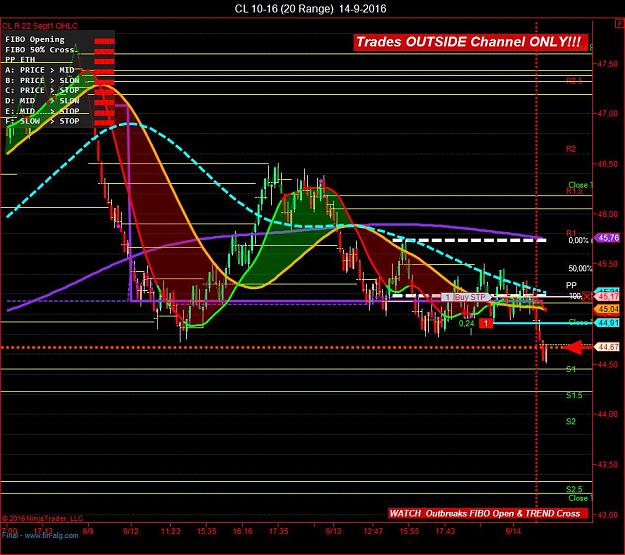Select the R1 pivot label

pos(571,232)
